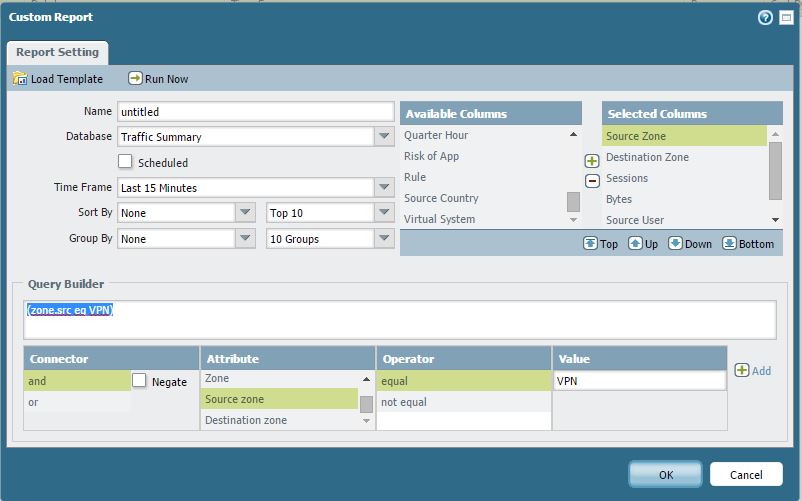Click the Run Now arrow icon
This screenshot has width=802, height=501.
(x=135, y=78)
